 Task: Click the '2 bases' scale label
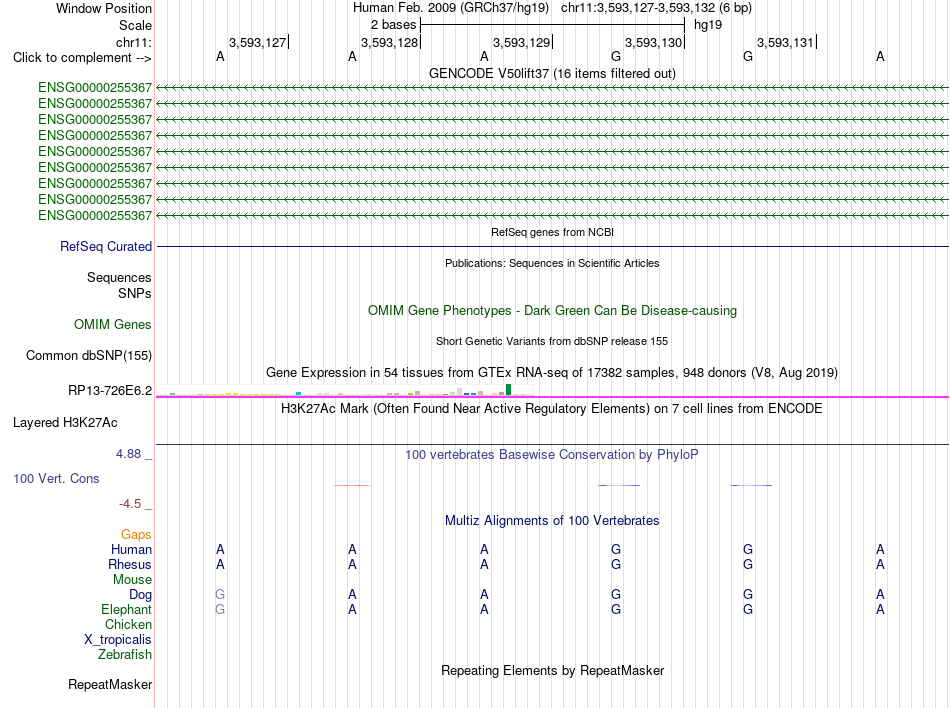[x=393, y=25]
